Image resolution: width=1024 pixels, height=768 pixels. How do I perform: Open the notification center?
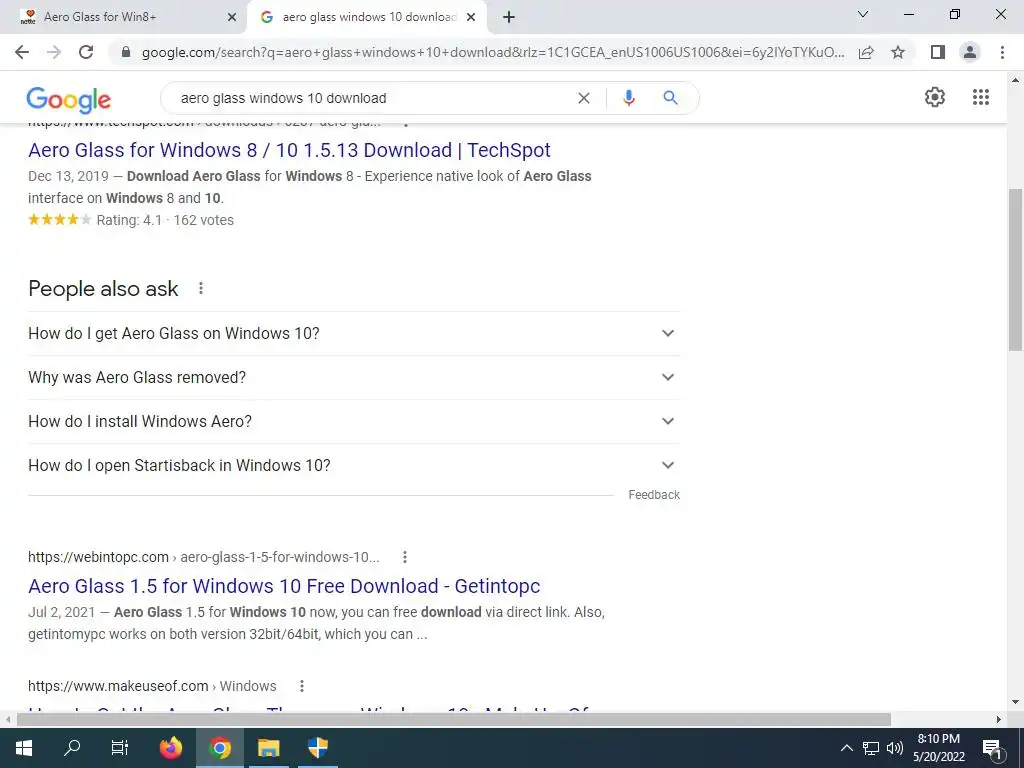click(993, 748)
